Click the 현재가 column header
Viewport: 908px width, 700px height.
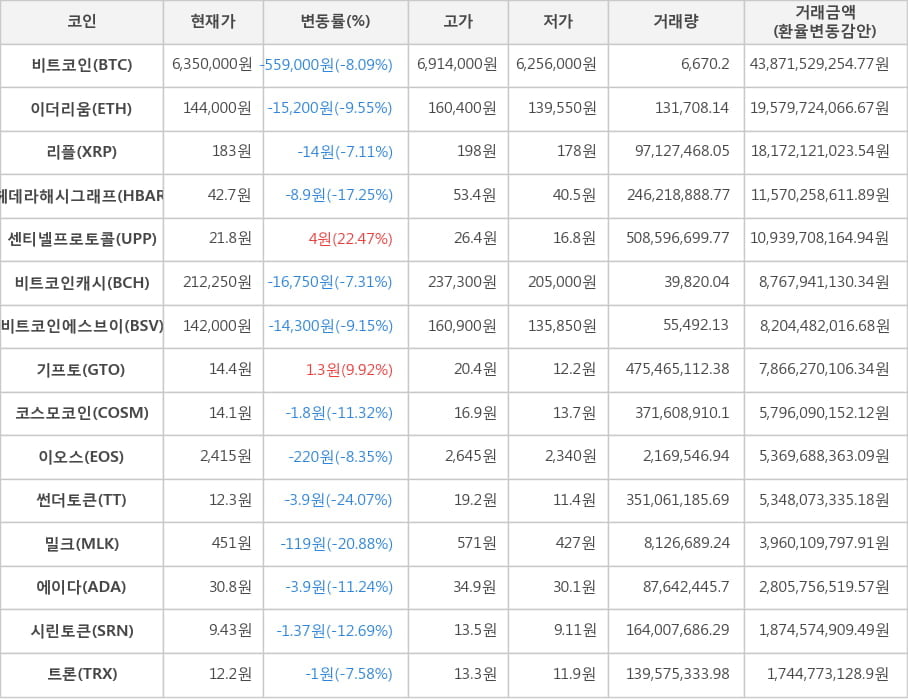point(213,21)
